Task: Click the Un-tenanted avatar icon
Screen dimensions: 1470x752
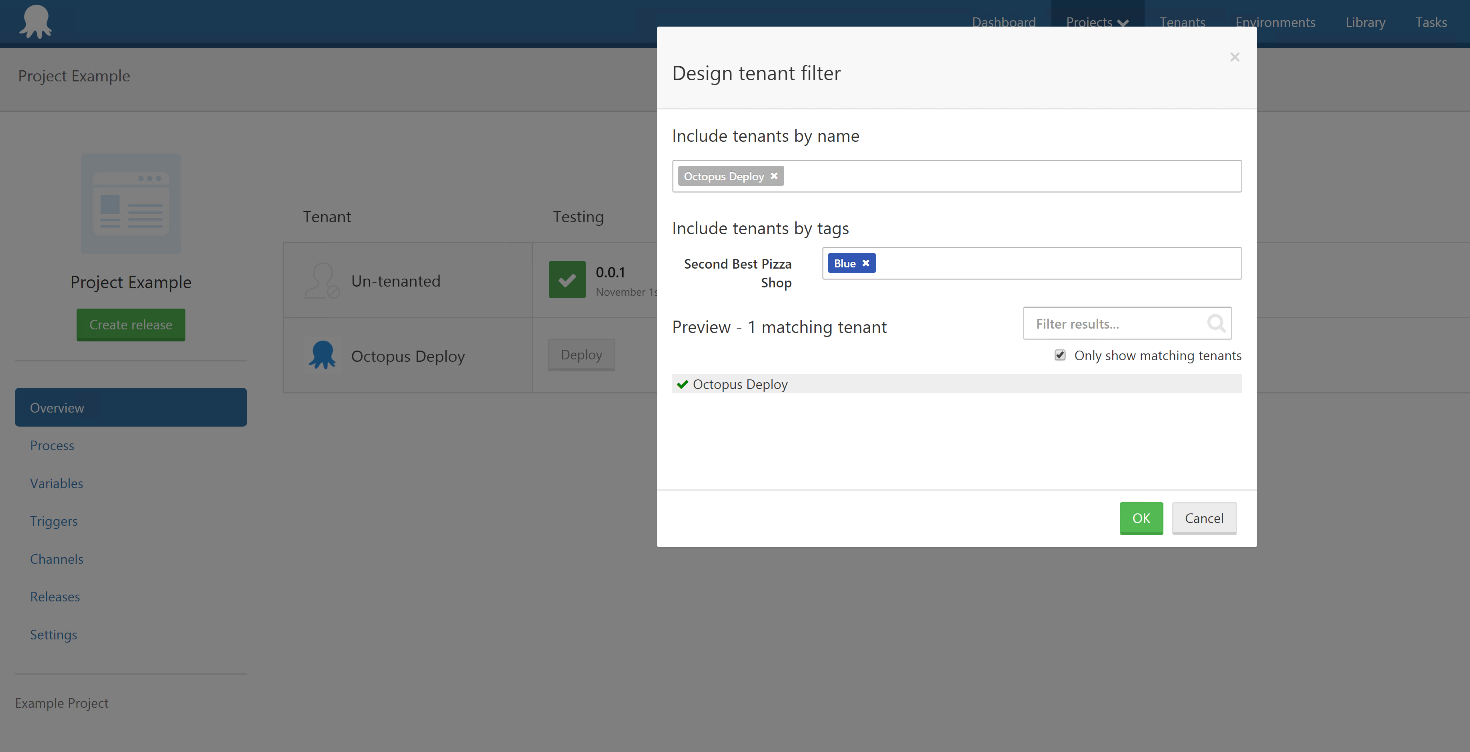Action: (320, 280)
